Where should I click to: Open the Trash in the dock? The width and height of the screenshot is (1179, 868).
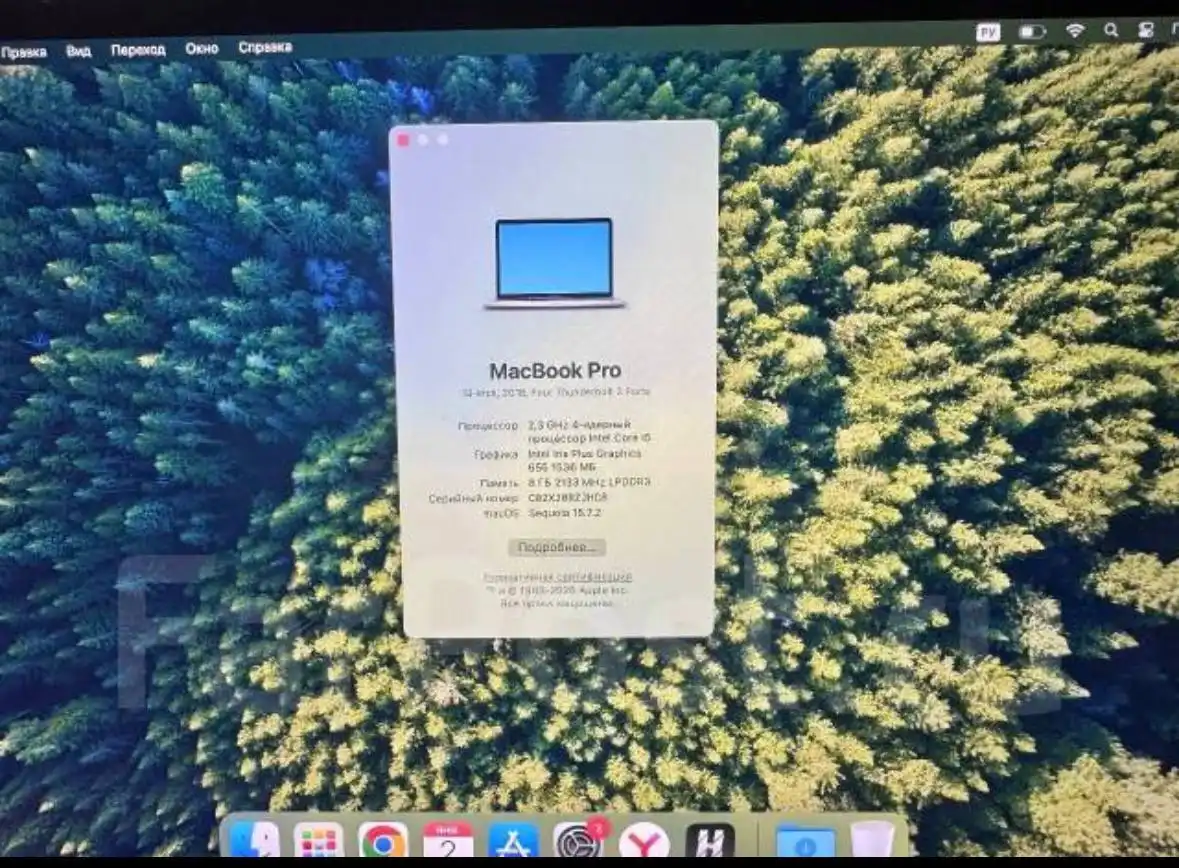point(872,840)
